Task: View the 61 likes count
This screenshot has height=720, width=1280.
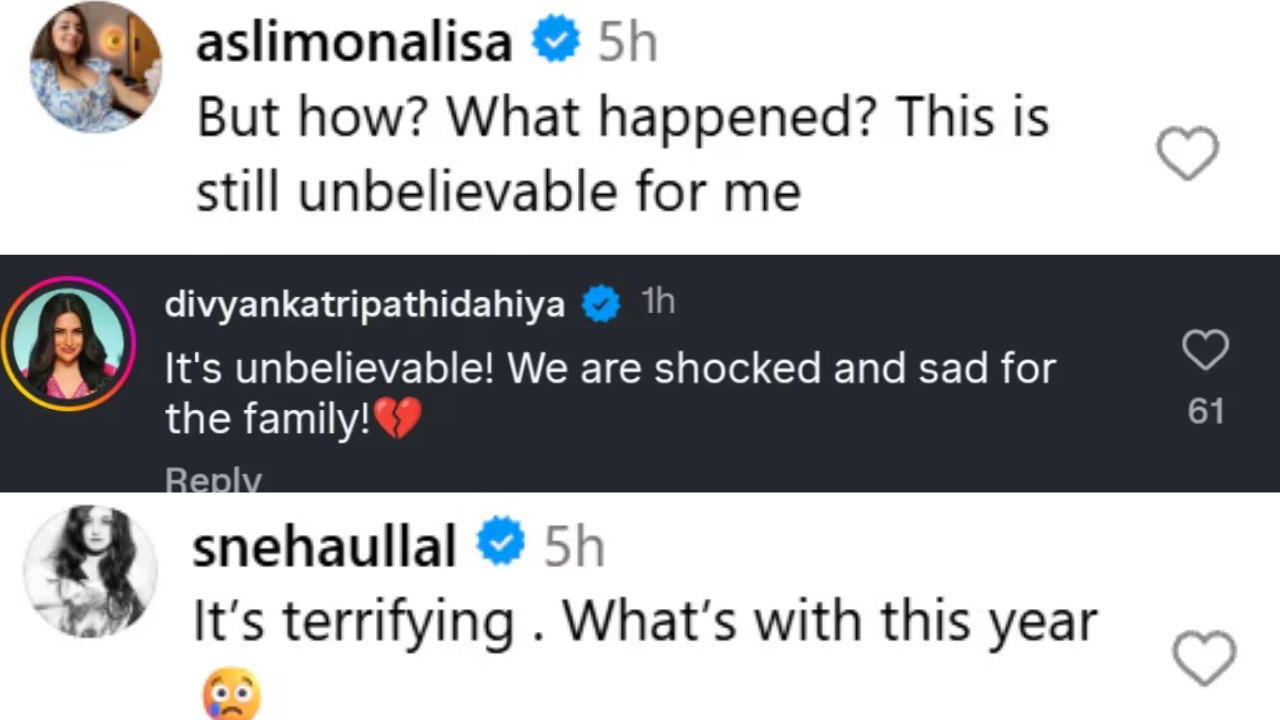Action: 1205,411
